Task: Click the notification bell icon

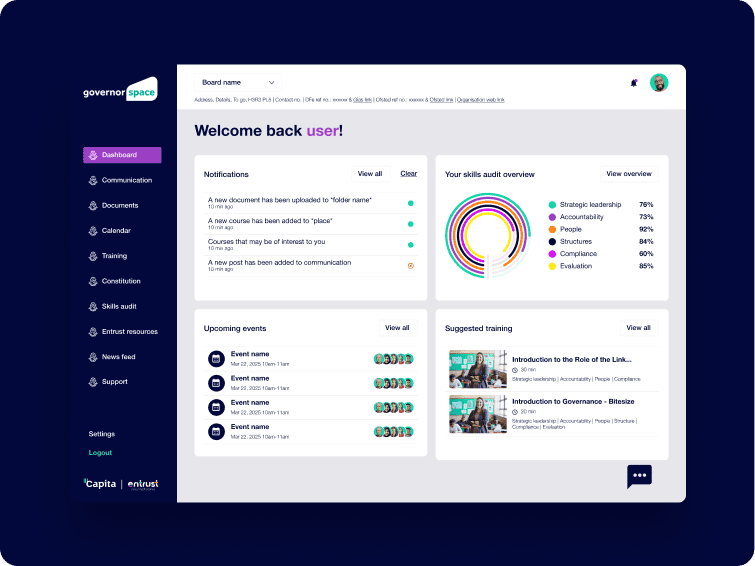Action: click(633, 83)
